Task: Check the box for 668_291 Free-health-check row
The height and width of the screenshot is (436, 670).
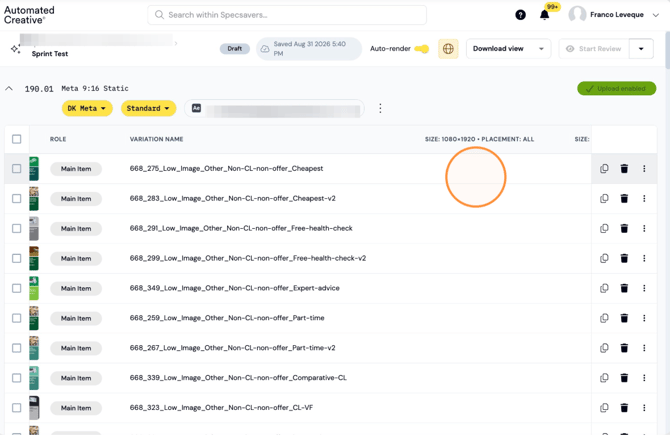Action: (17, 228)
